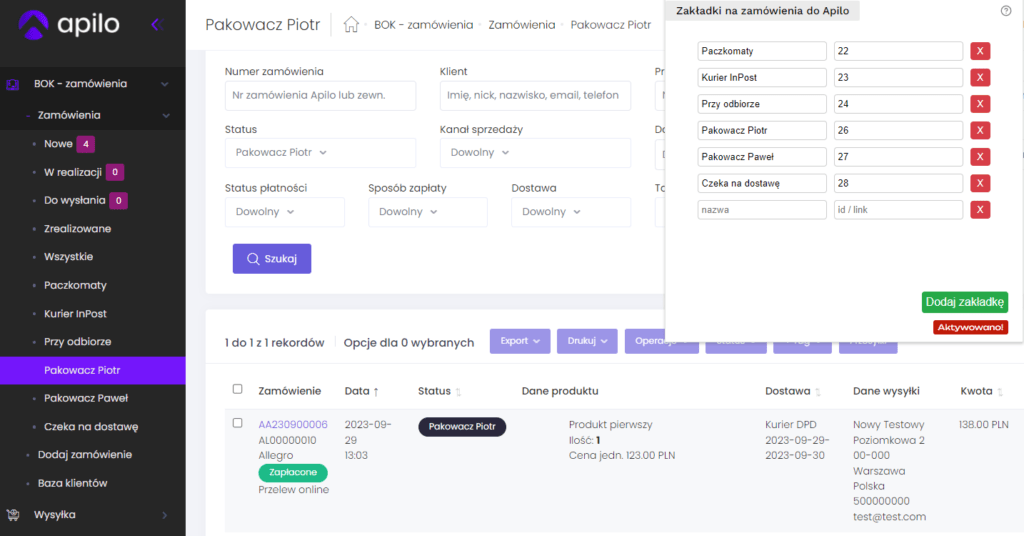Open order link AA230900006
1024x536 pixels.
tap(293, 425)
